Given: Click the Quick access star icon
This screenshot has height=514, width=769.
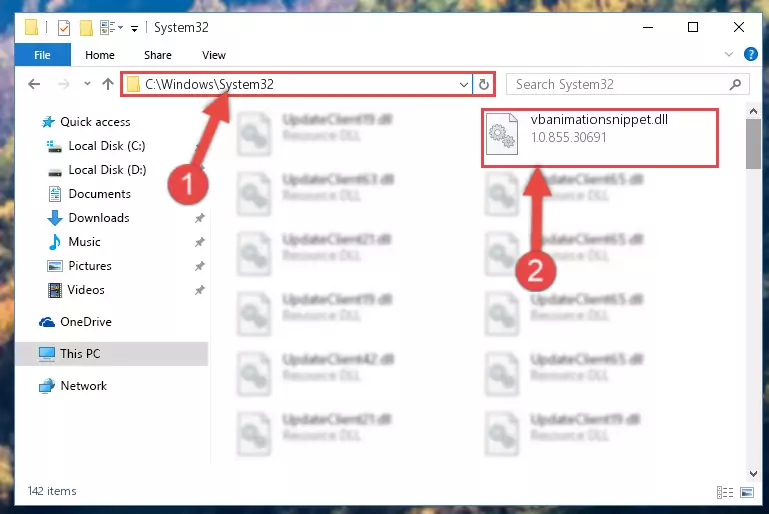Looking at the screenshot, I should (48, 122).
